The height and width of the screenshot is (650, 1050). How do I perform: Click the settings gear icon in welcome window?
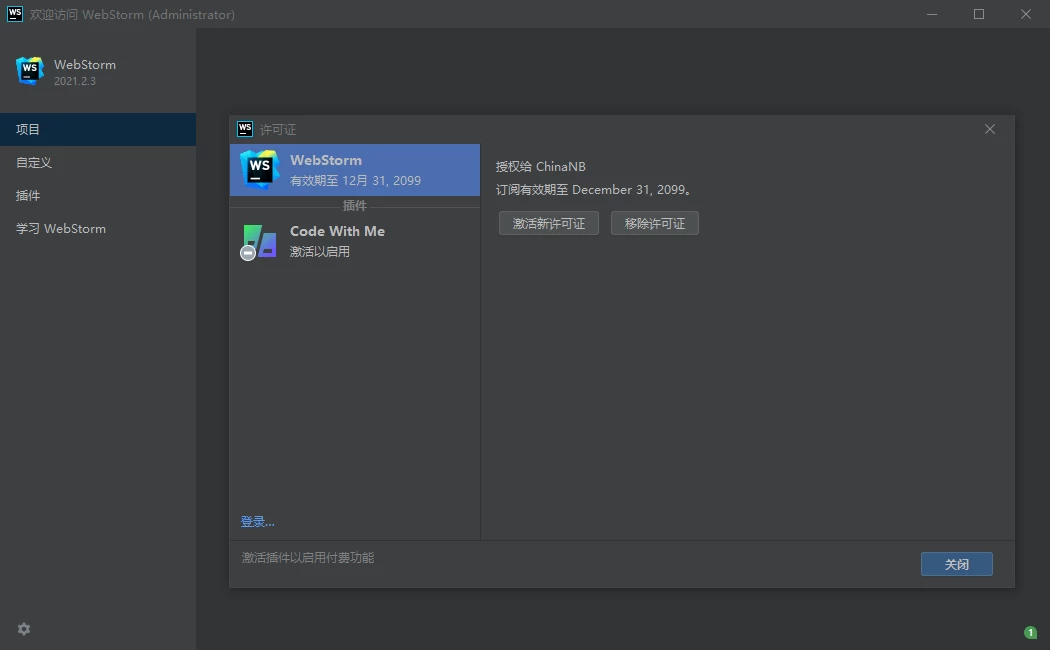click(24, 629)
